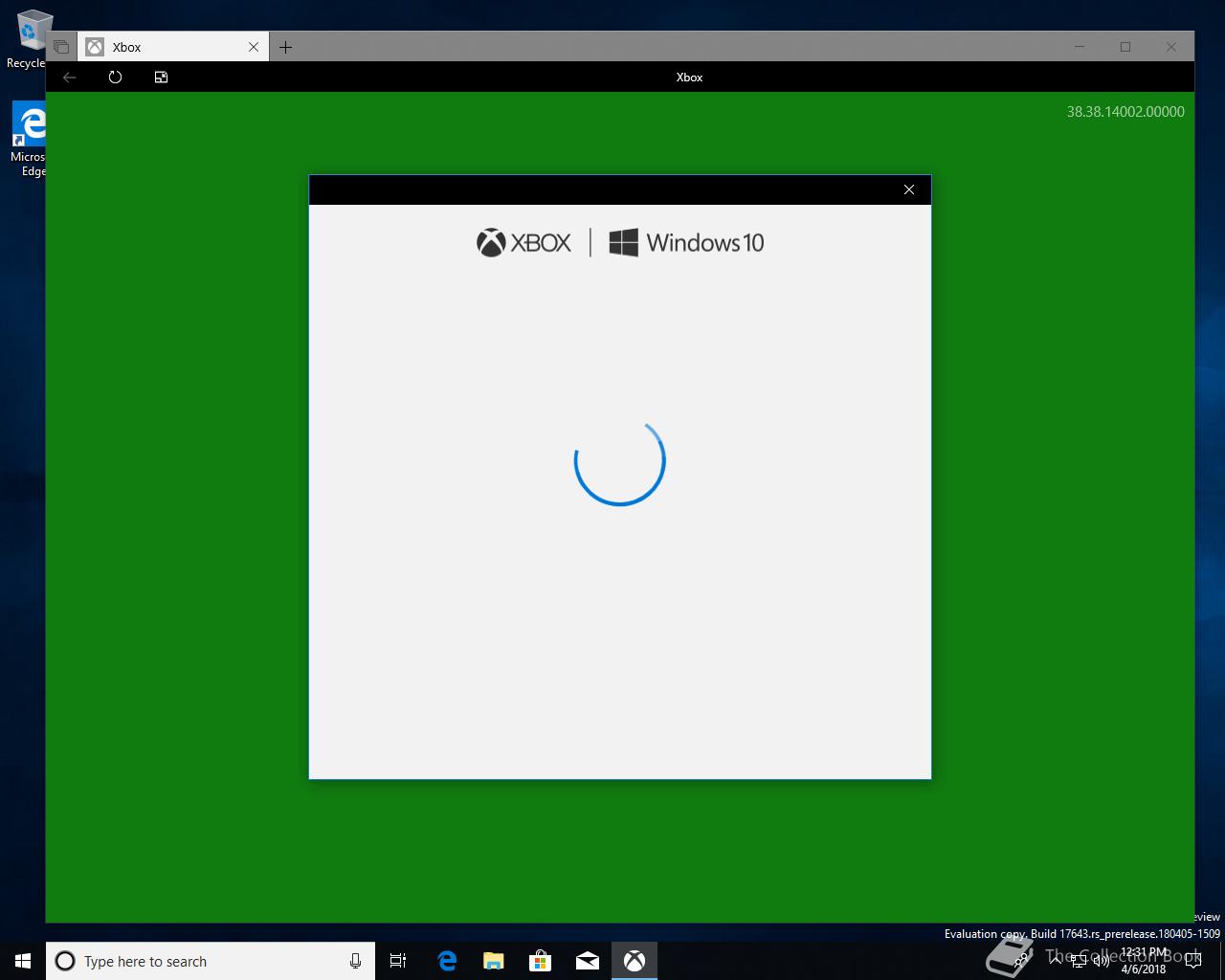Expand hidden system tray icons
1225x980 pixels.
pos(1056,961)
